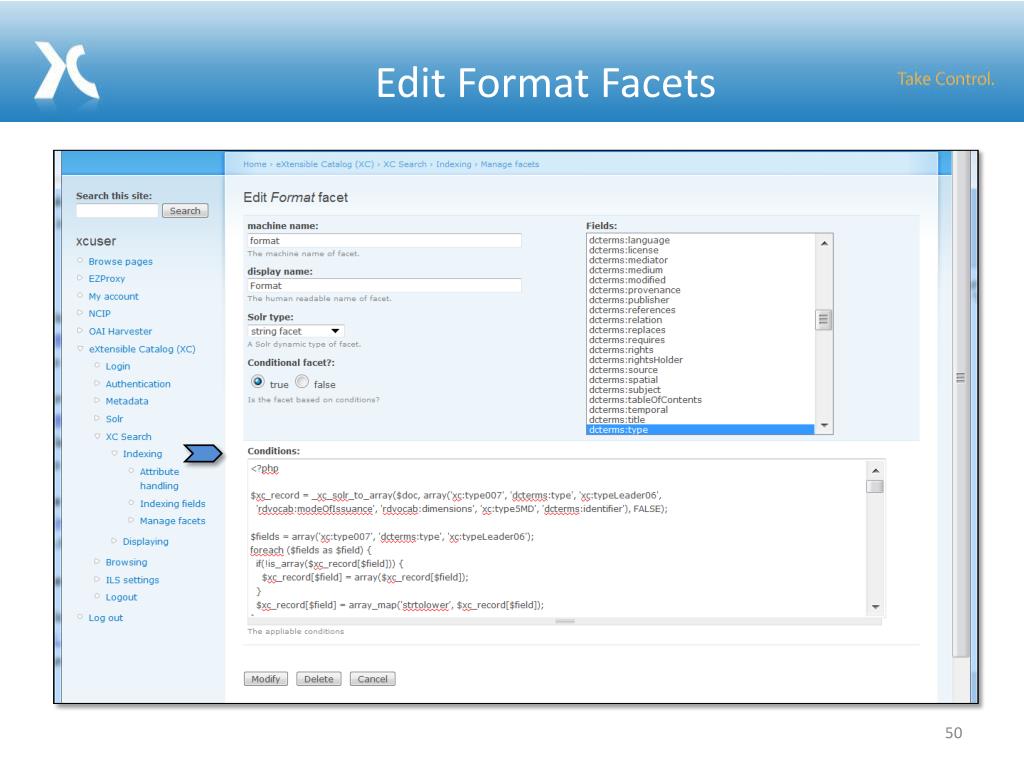Click Indexing breadcrumb link
This screenshot has width=1024, height=768.
point(453,164)
